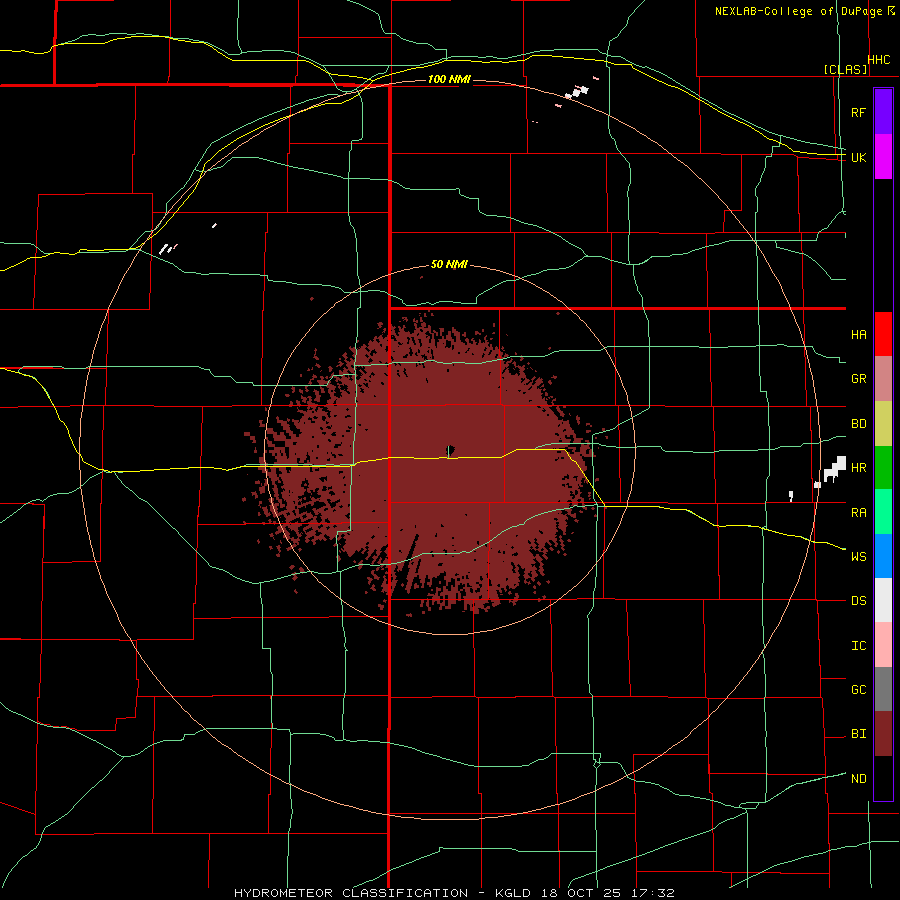Viewport: 900px width, 900px height.
Task: Click the white echo cluster near the 100 NMI label
Action: point(578,92)
